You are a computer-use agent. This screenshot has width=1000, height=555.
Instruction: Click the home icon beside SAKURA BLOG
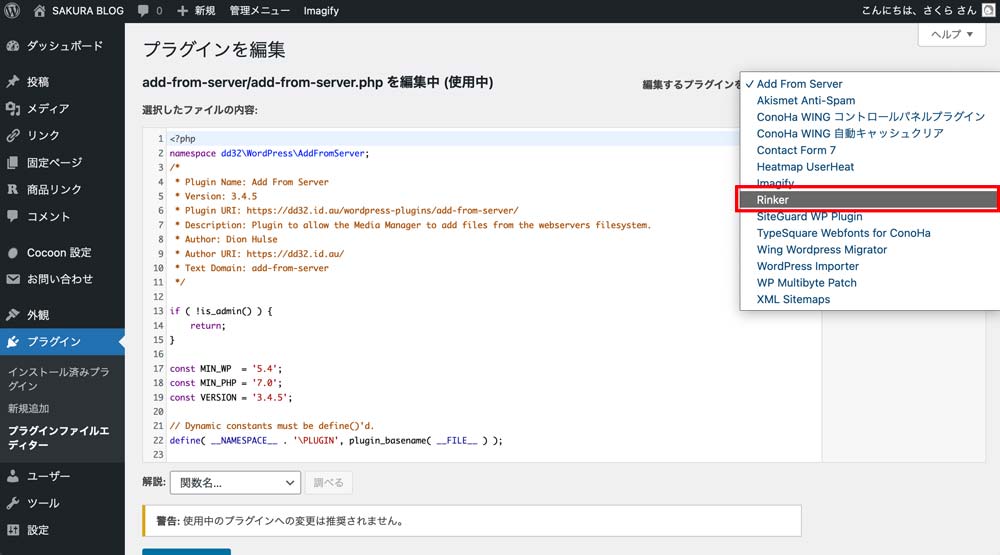click(39, 11)
